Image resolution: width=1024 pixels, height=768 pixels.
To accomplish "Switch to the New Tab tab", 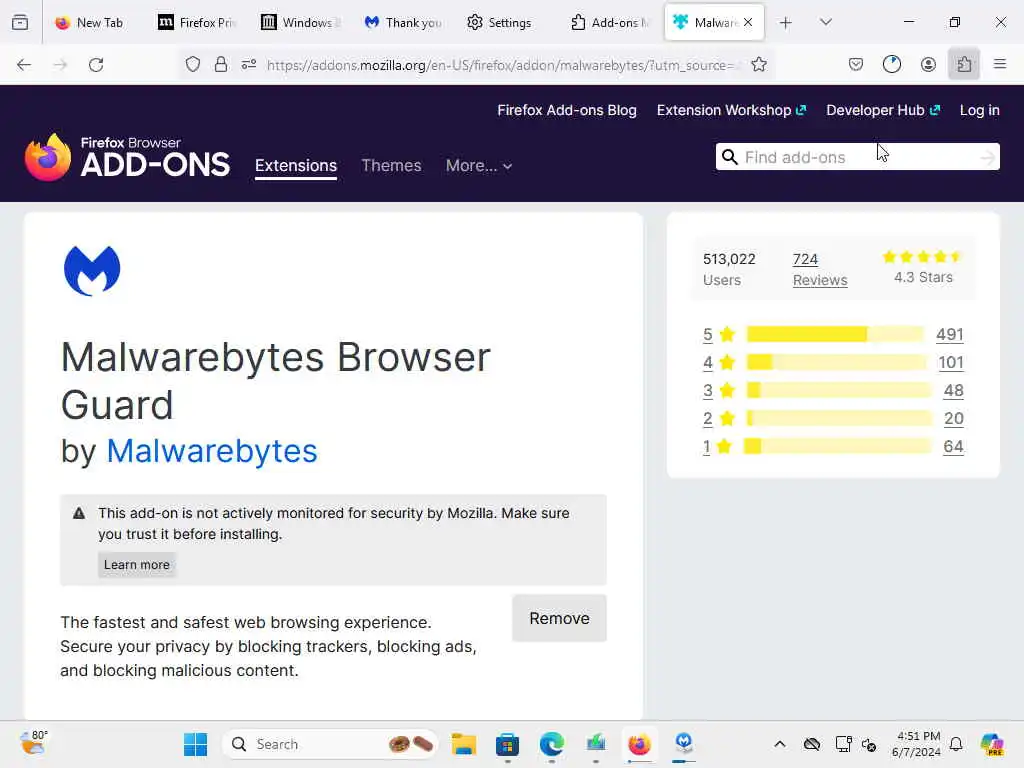I will click(91, 23).
